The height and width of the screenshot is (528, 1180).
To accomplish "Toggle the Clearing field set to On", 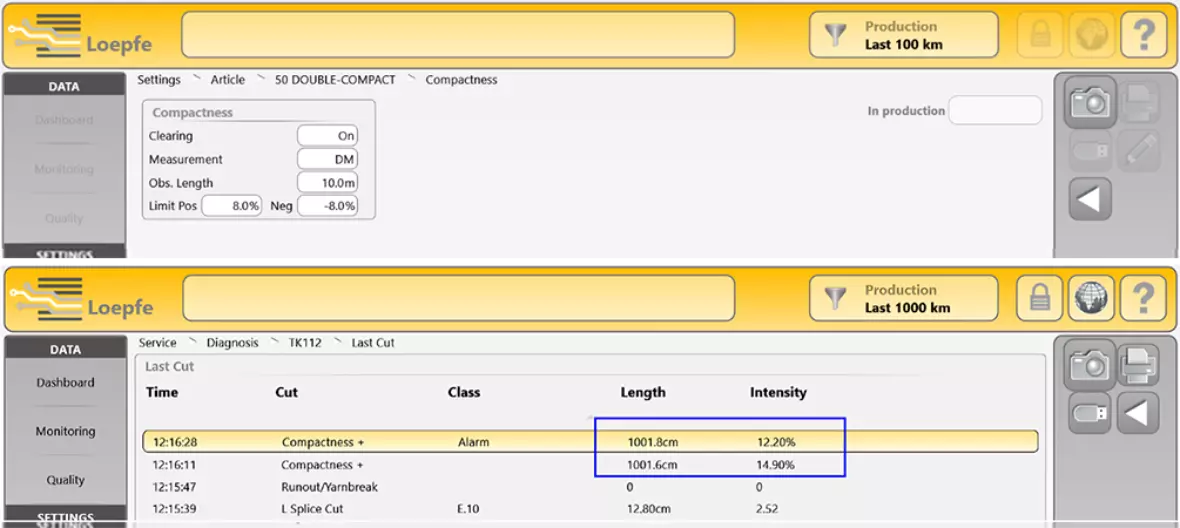I will pyautogui.click(x=327, y=136).
